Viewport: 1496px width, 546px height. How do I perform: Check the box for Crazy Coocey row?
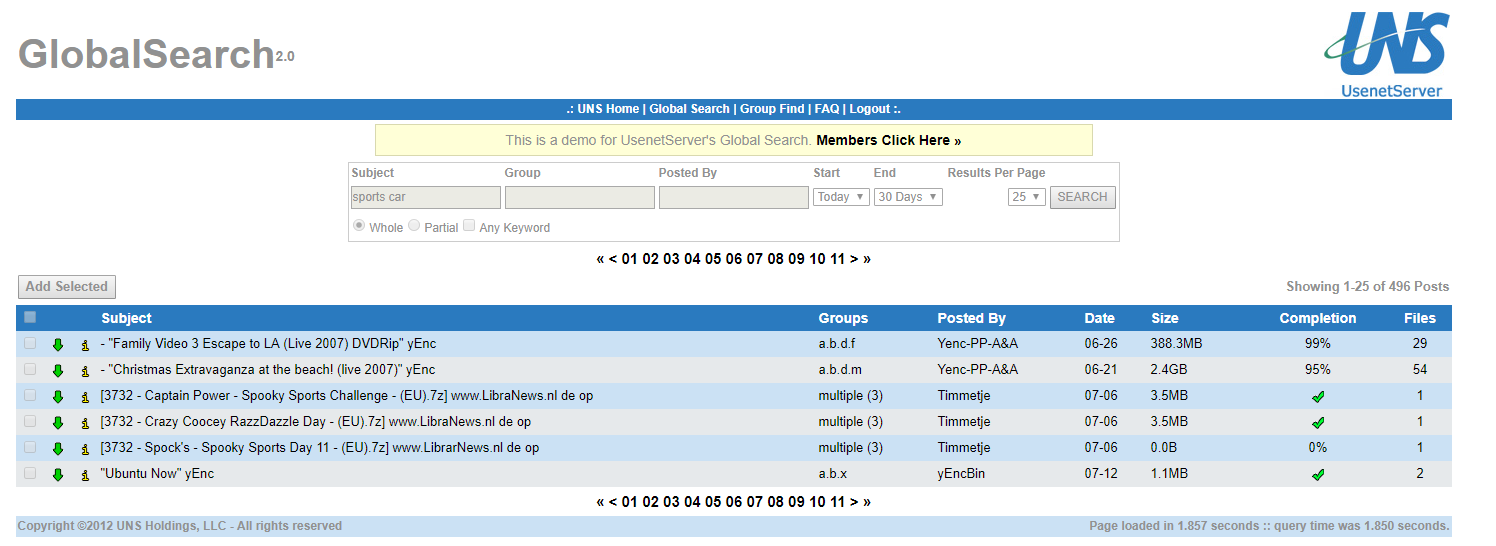coord(30,421)
